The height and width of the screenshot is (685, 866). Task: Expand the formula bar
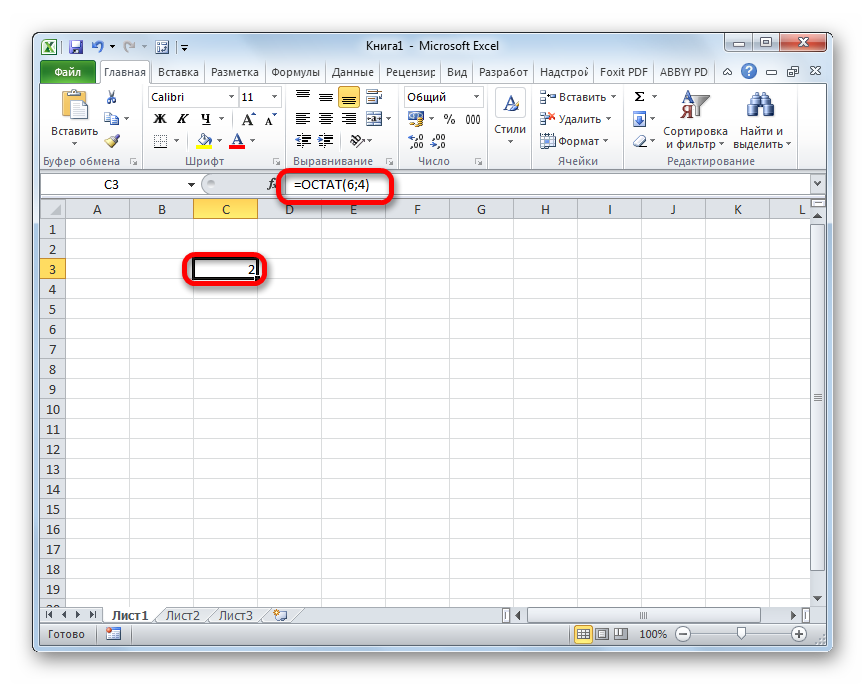[818, 184]
